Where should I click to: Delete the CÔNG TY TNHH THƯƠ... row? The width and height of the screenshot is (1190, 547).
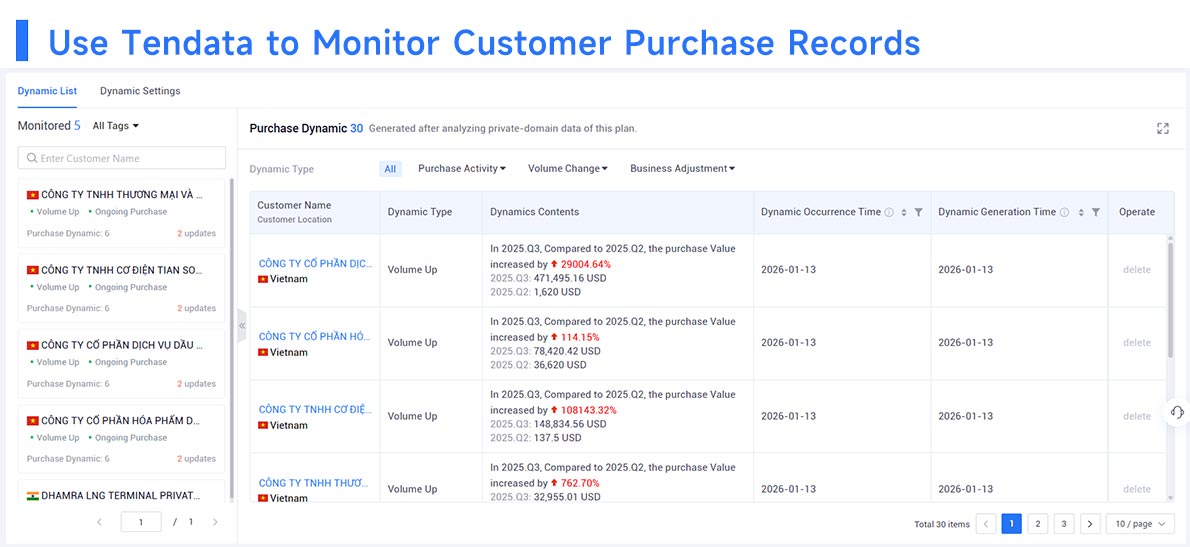[x=1137, y=489]
